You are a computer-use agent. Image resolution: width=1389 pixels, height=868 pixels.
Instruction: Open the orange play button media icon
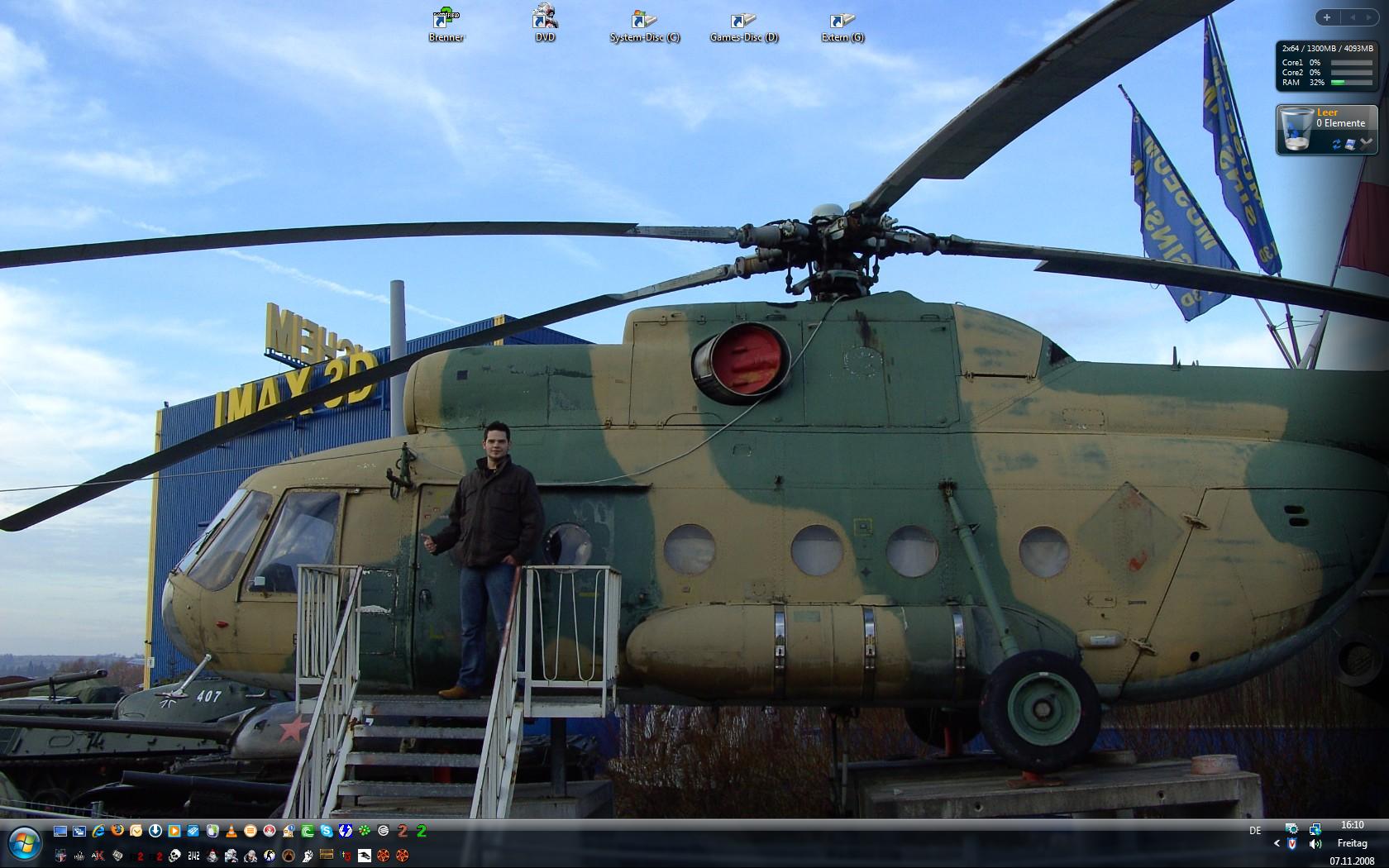(x=174, y=831)
